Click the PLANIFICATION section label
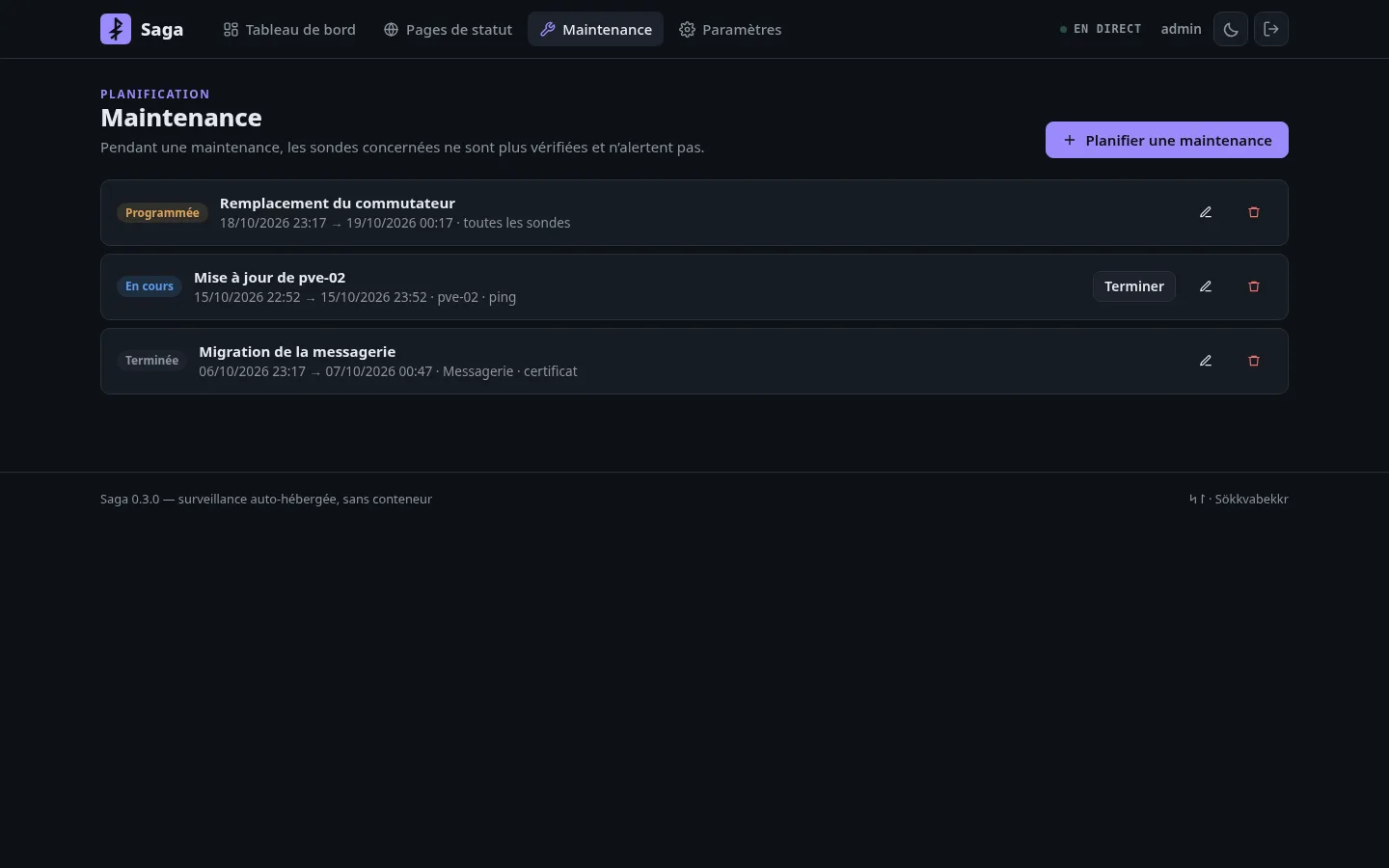Image resolution: width=1389 pixels, height=868 pixels. point(155,95)
